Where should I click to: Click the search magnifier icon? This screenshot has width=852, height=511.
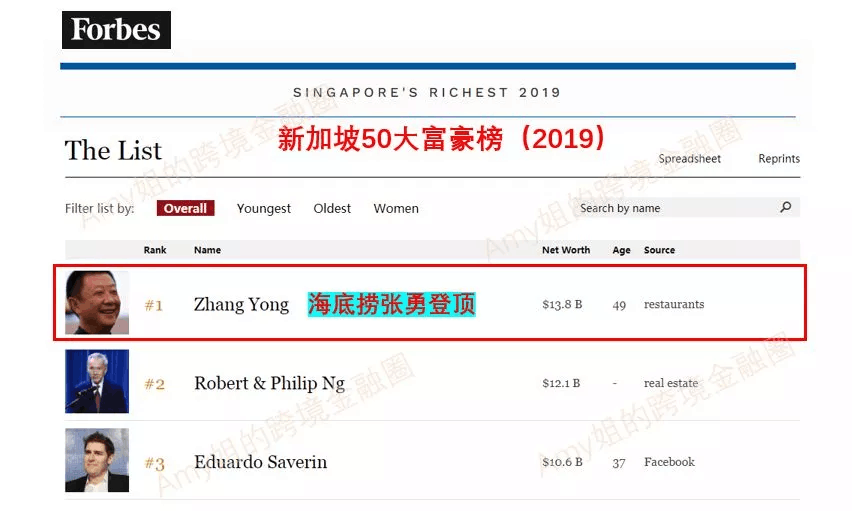click(x=786, y=207)
